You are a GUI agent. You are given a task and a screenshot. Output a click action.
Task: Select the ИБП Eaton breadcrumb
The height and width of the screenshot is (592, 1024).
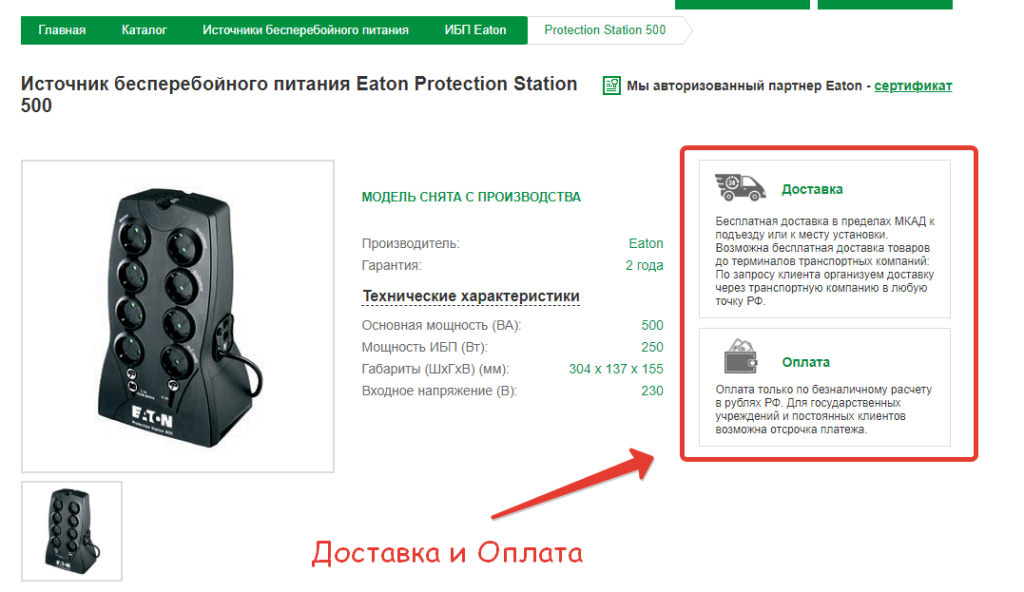475,30
